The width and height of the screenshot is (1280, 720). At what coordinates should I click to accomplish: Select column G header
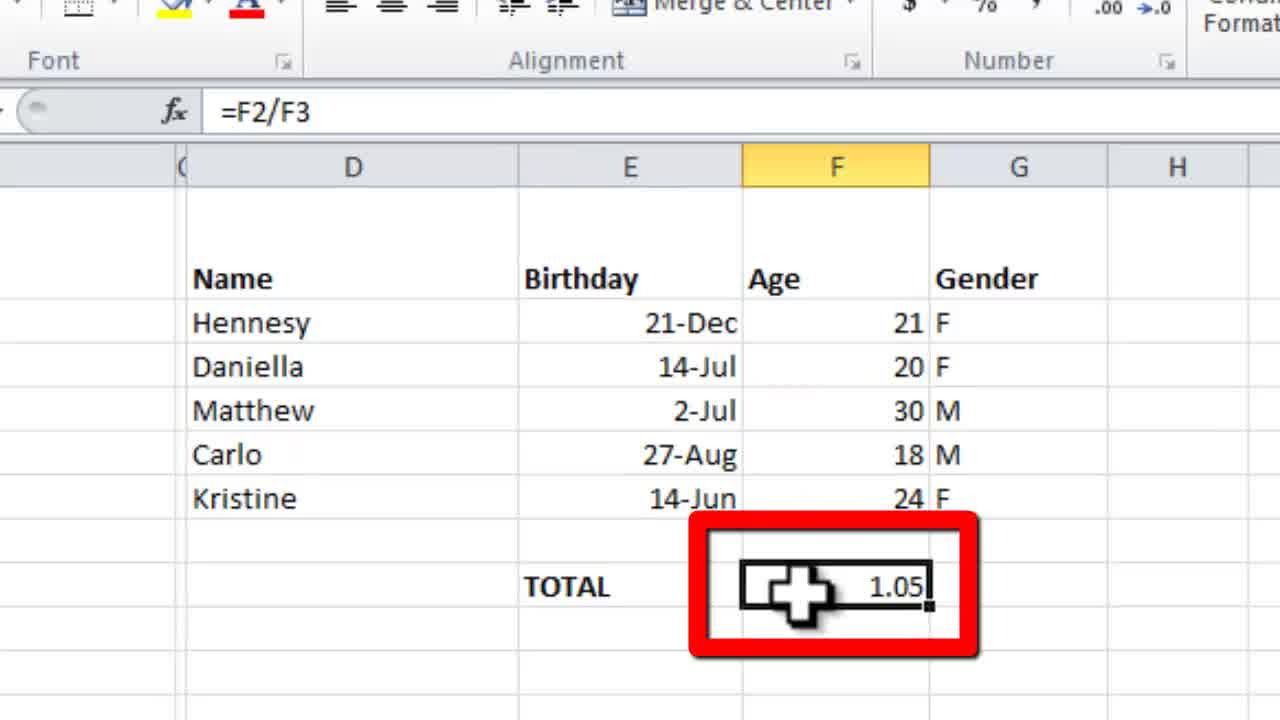[1018, 166]
